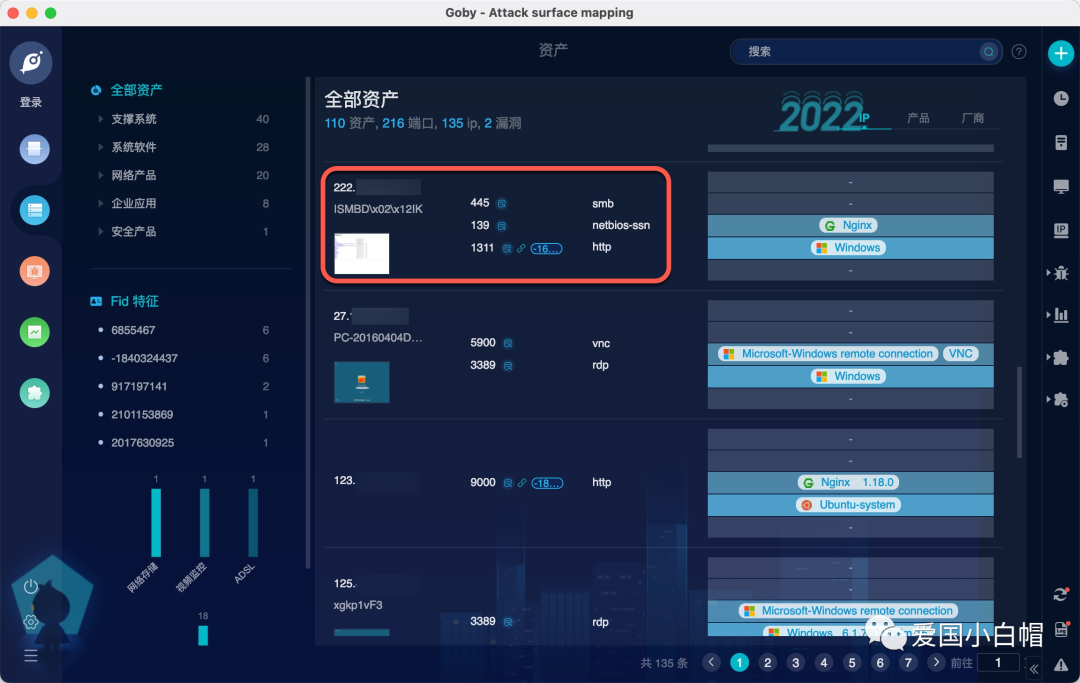Image resolution: width=1080 pixels, height=683 pixels.
Task: Click the warning triangle icon
Action: pos(1061,665)
